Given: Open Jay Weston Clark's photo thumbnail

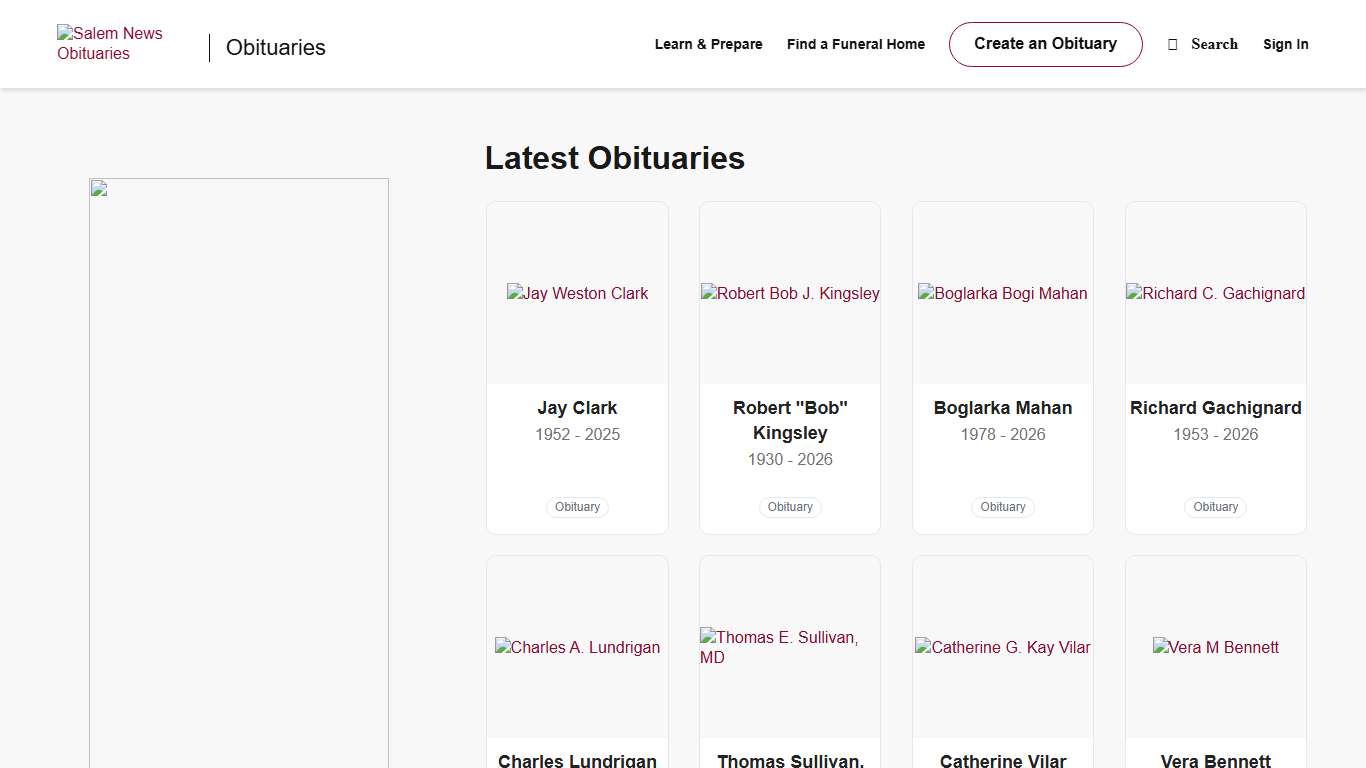Looking at the screenshot, I should 577,293.
